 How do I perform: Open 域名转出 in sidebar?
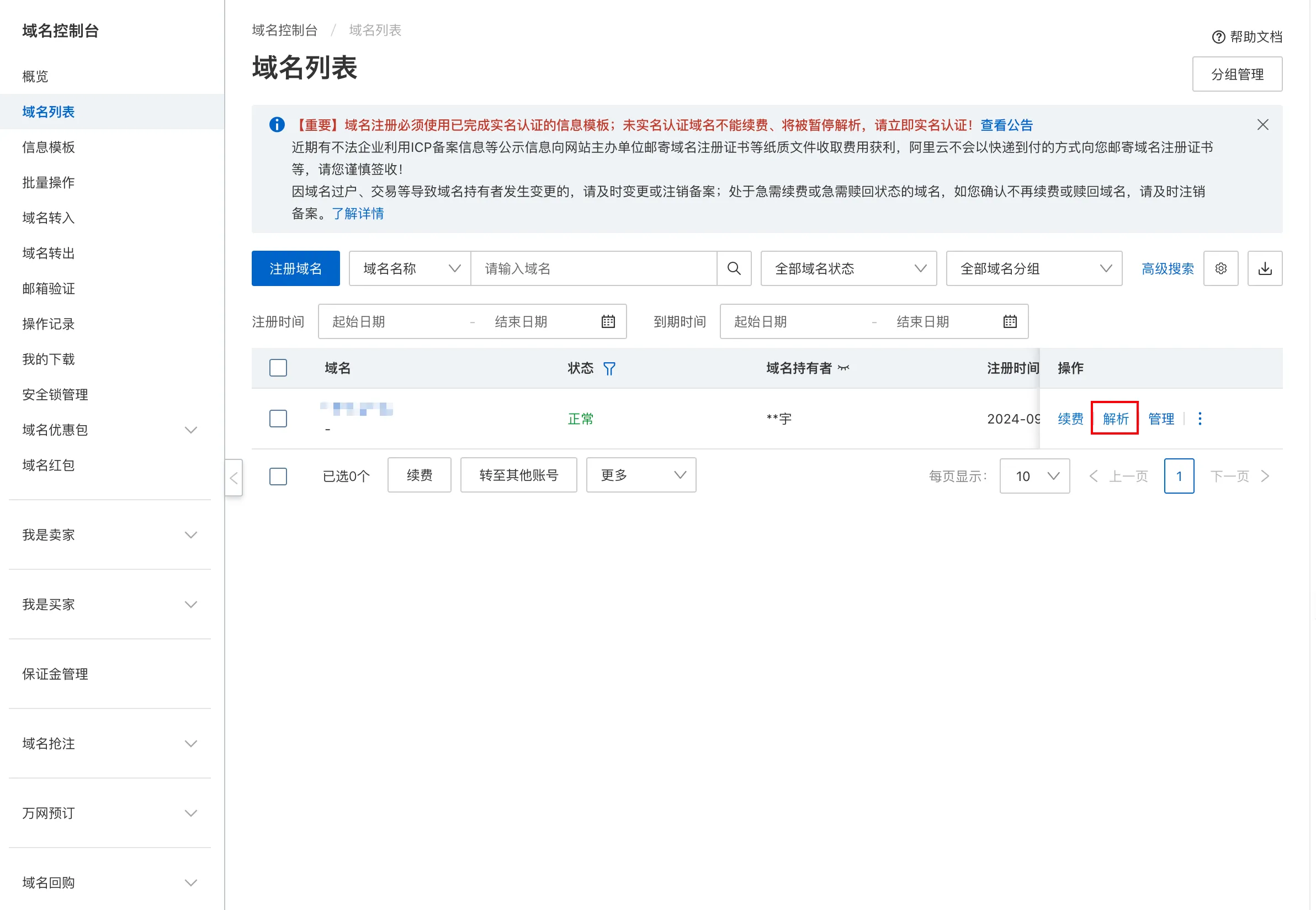click(x=49, y=253)
